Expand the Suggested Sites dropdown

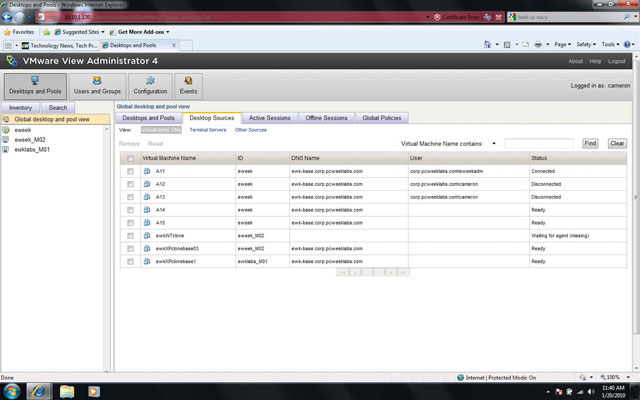pos(103,32)
